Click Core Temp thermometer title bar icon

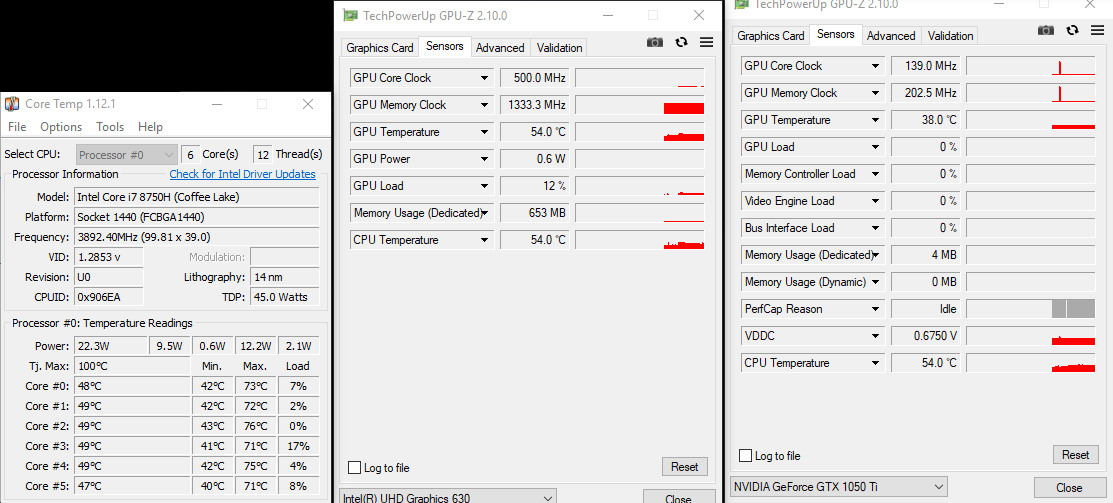point(12,104)
